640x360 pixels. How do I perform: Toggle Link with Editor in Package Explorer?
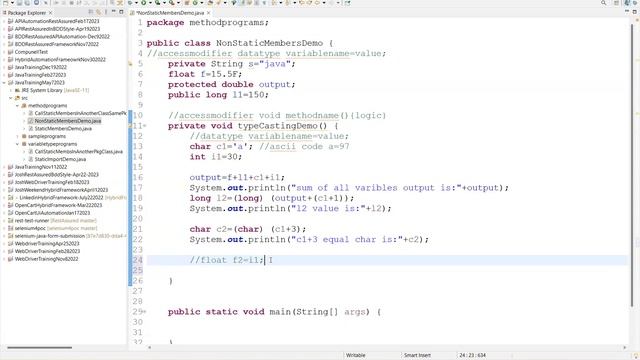[x=98, y=12]
